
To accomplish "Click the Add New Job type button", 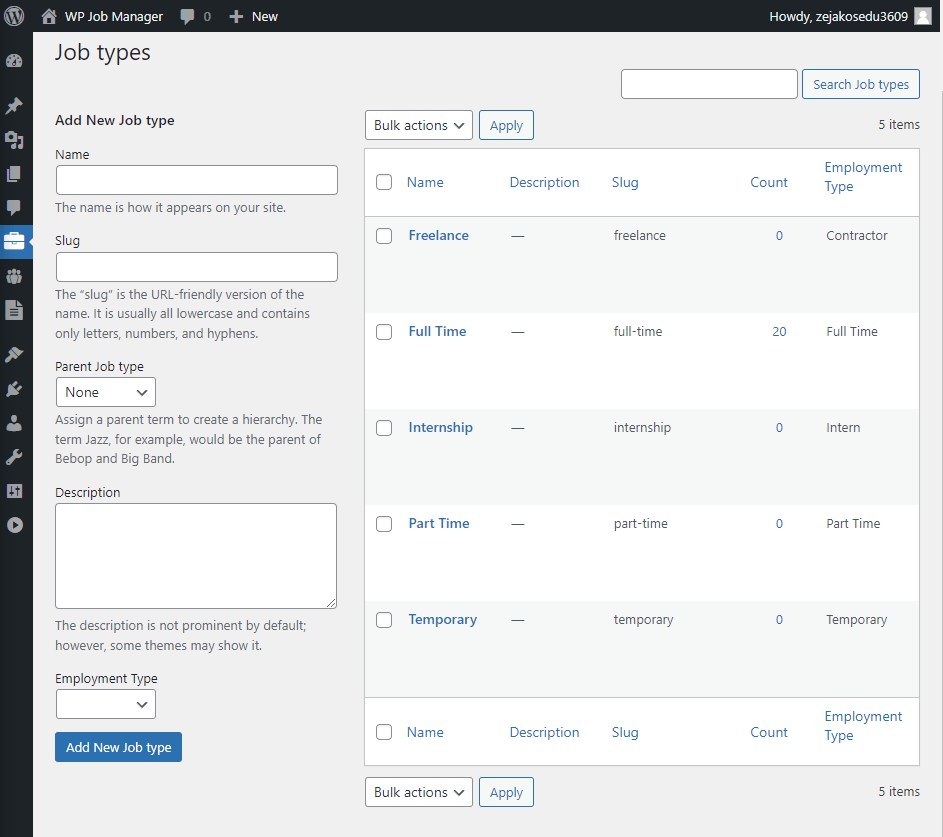I will point(118,747).
